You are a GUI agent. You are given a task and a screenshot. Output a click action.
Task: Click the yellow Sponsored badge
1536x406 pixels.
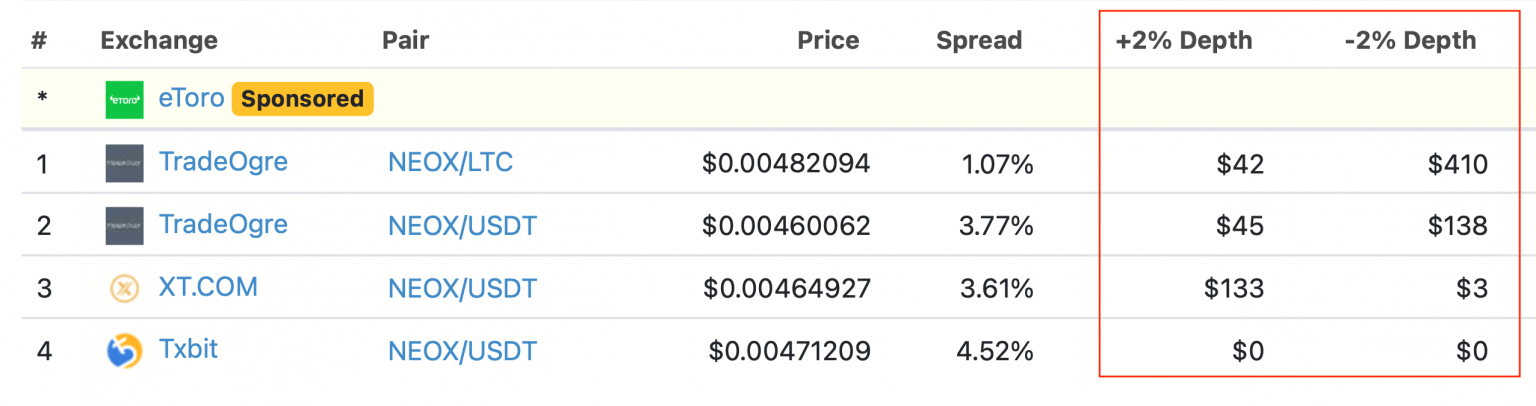pyautogui.click(x=302, y=99)
